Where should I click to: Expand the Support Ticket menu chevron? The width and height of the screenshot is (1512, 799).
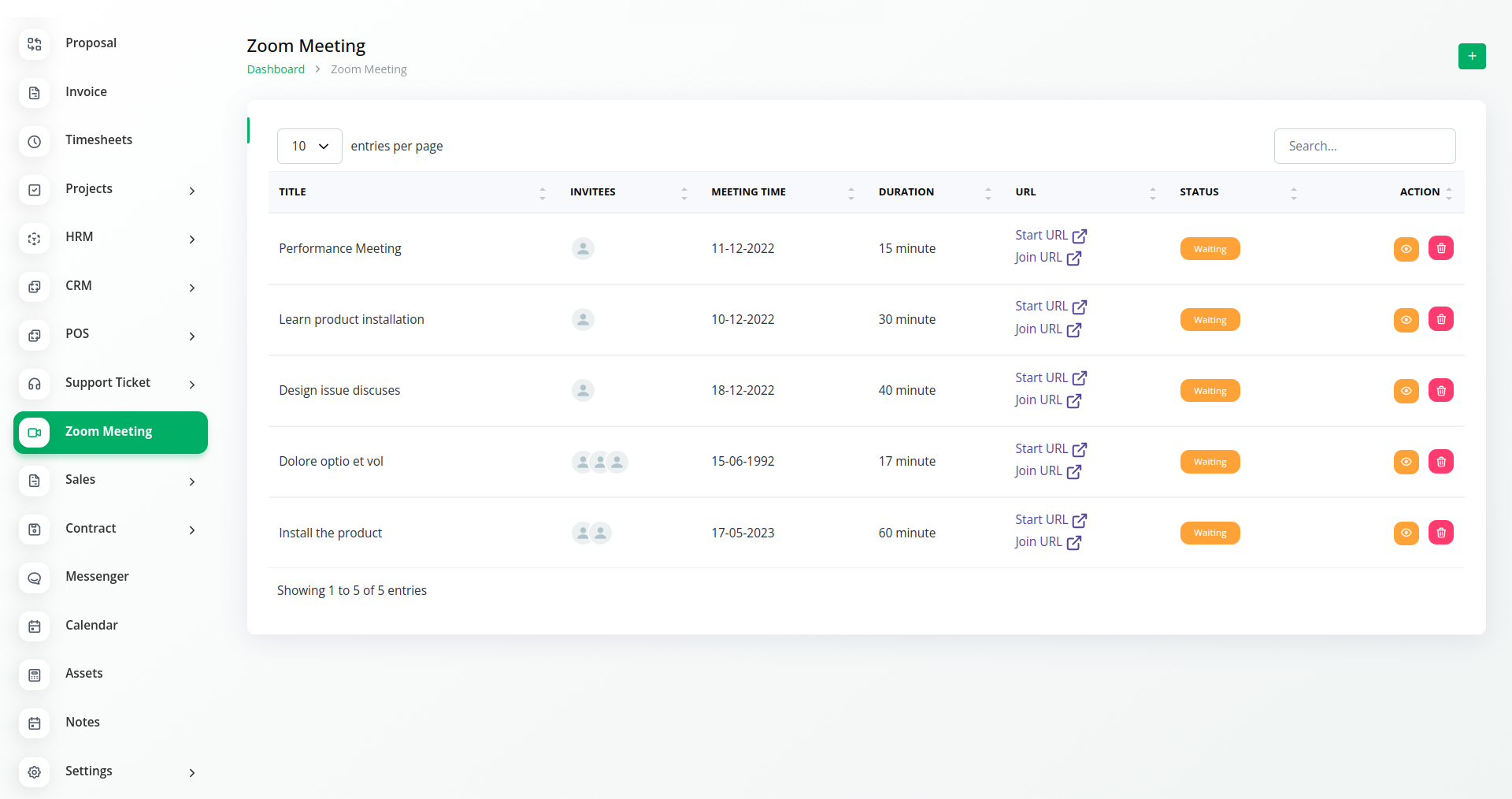coord(191,385)
